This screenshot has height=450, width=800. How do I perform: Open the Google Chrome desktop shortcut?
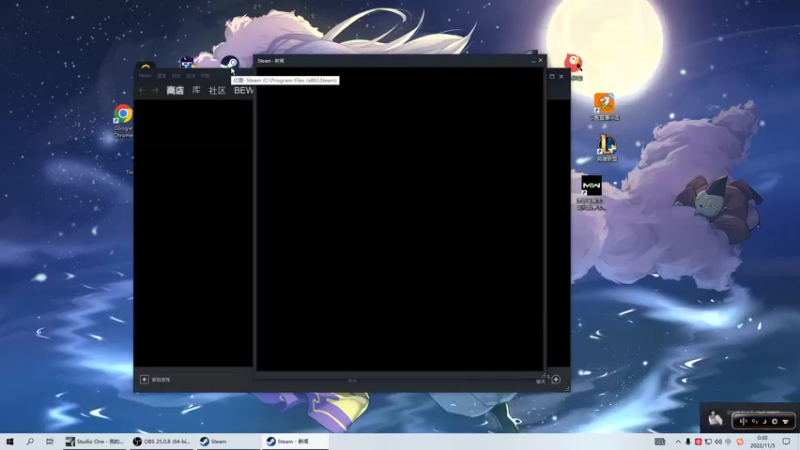pyautogui.click(x=123, y=120)
